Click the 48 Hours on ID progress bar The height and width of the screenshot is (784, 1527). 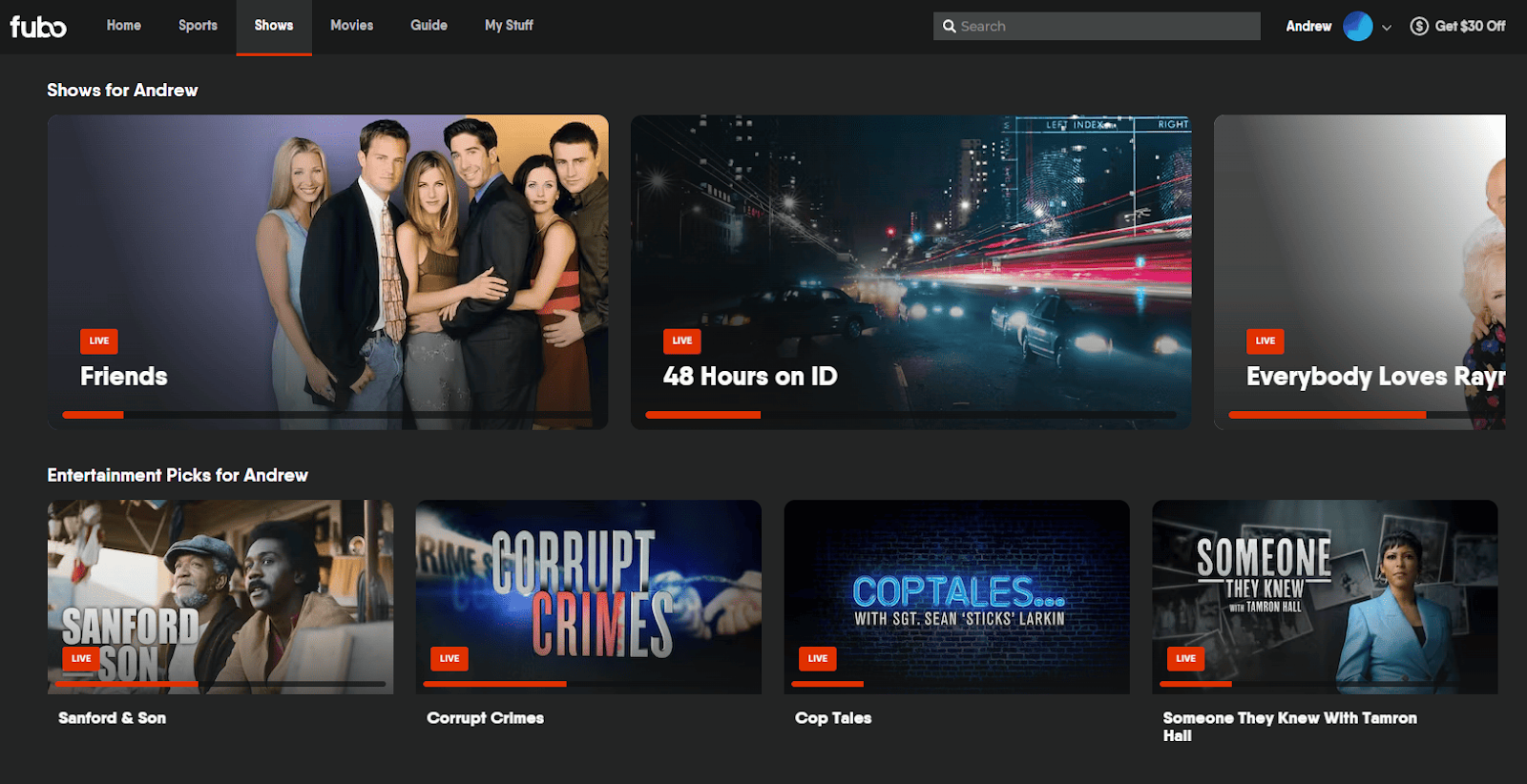click(x=910, y=415)
